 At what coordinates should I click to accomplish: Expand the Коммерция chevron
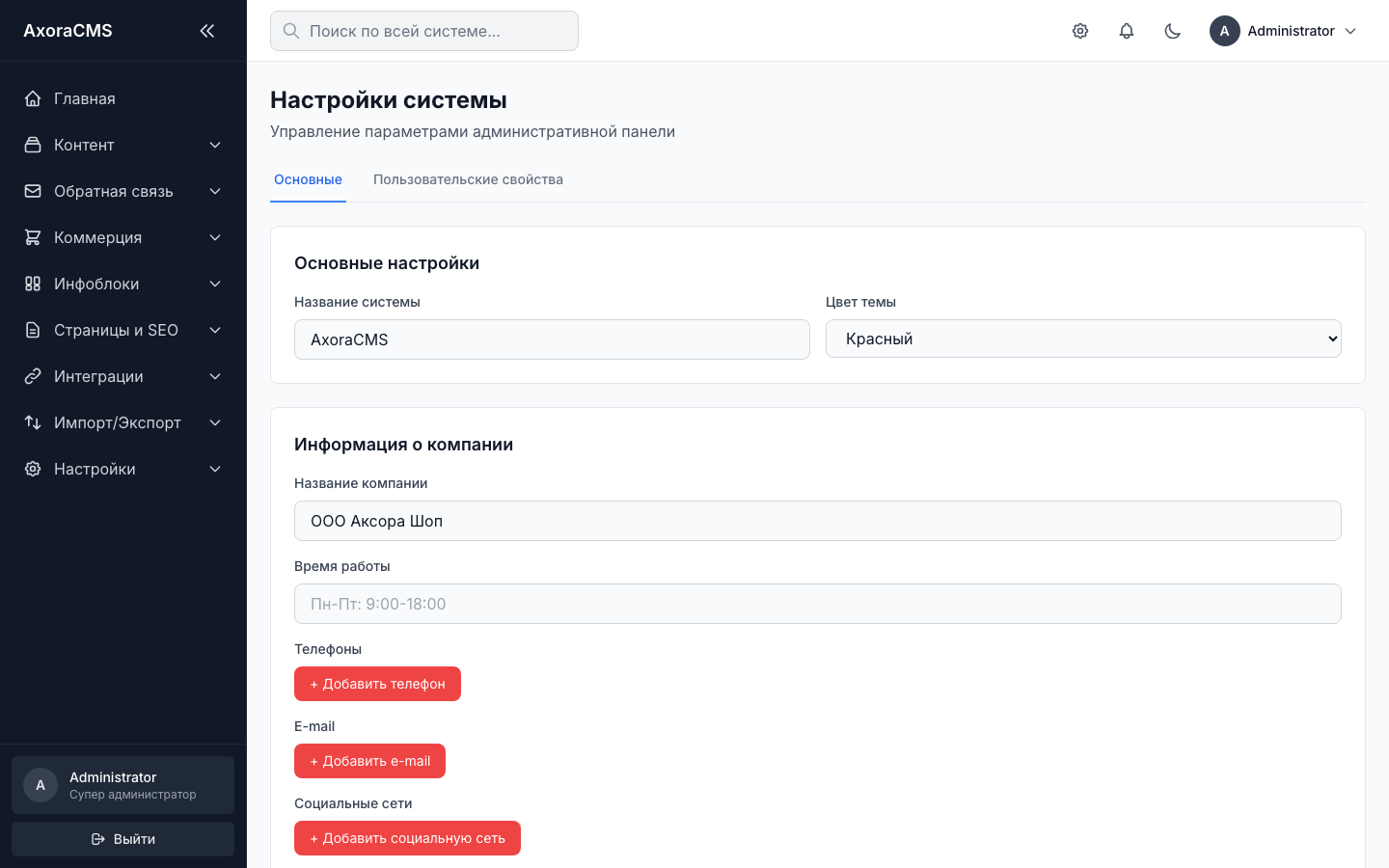coord(215,237)
